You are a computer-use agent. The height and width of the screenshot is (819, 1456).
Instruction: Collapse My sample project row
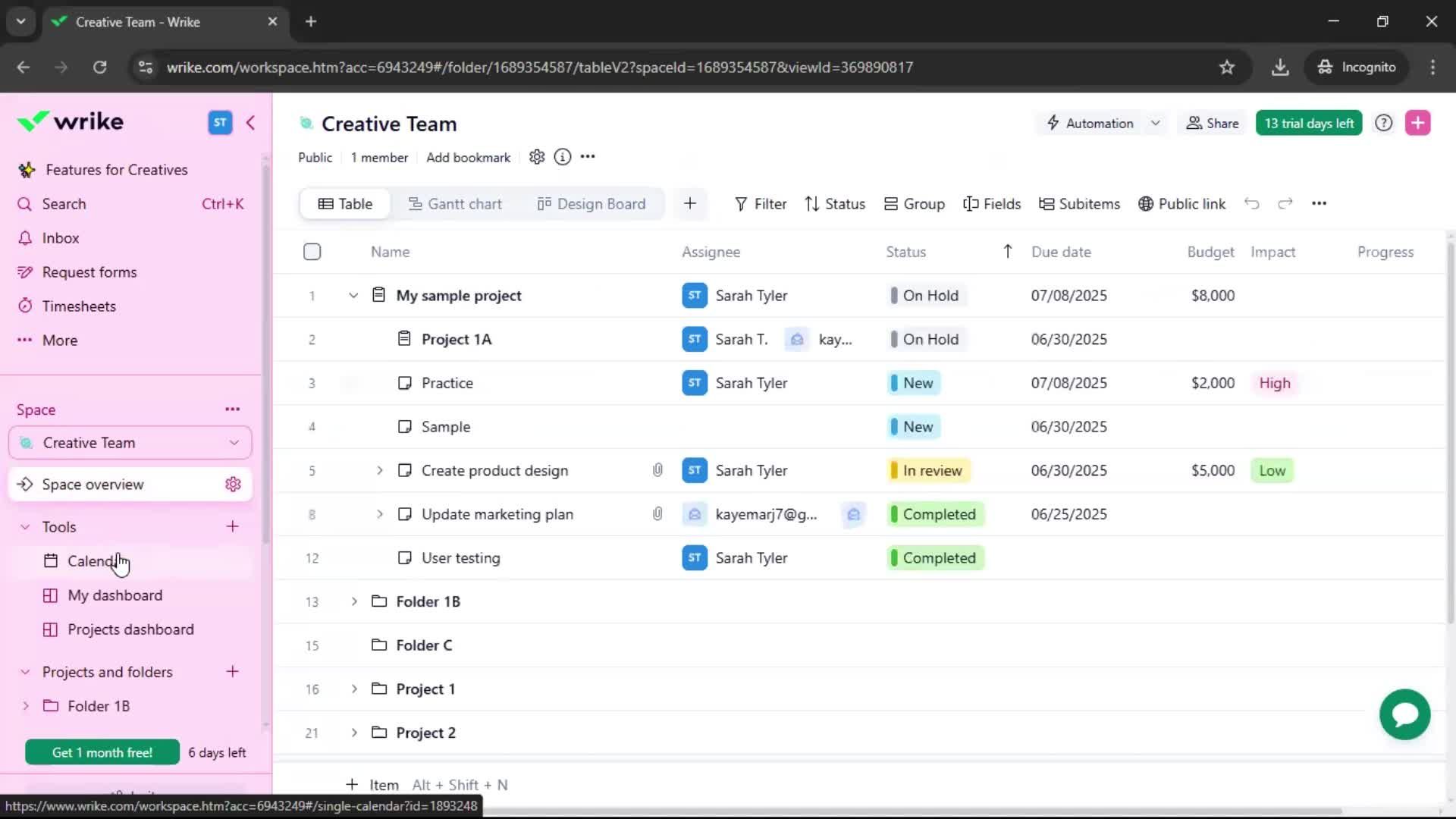(353, 296)
